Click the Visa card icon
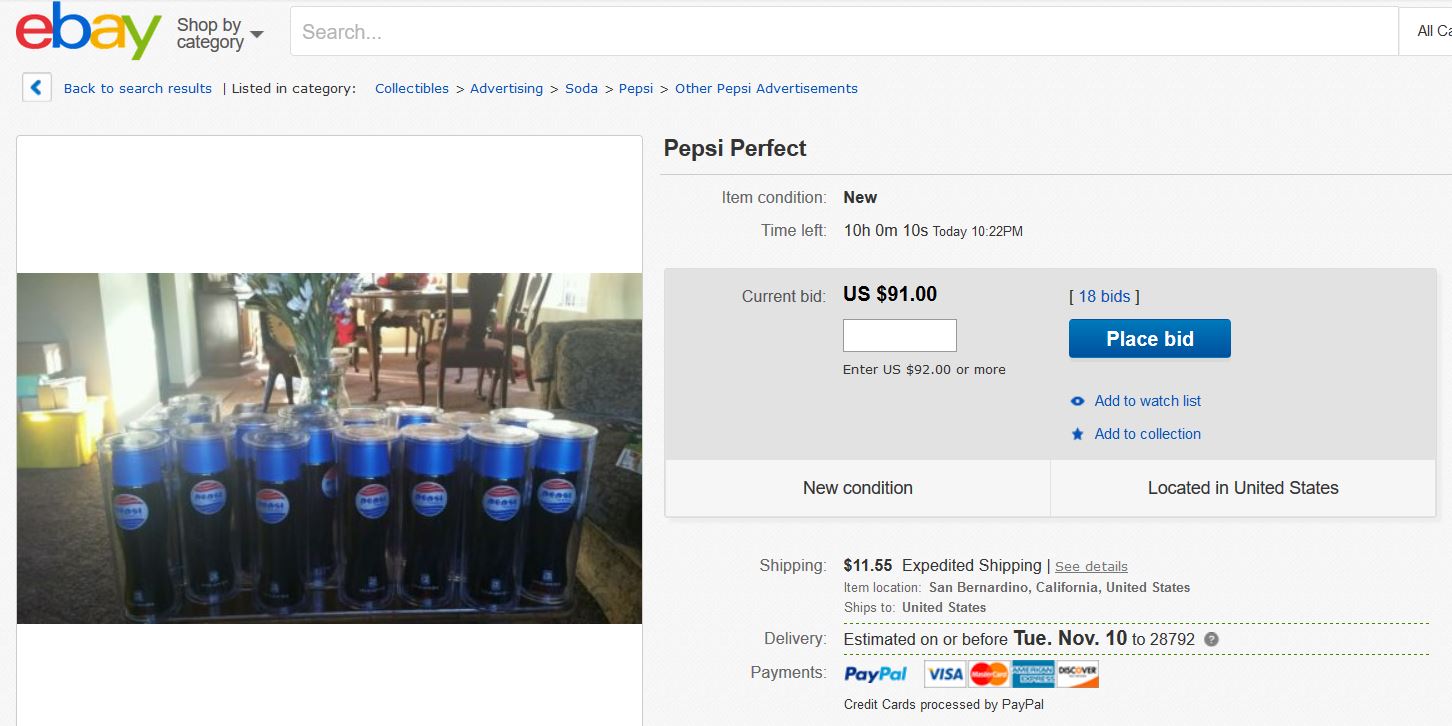The image size is (1452, 726). [944, 674]
